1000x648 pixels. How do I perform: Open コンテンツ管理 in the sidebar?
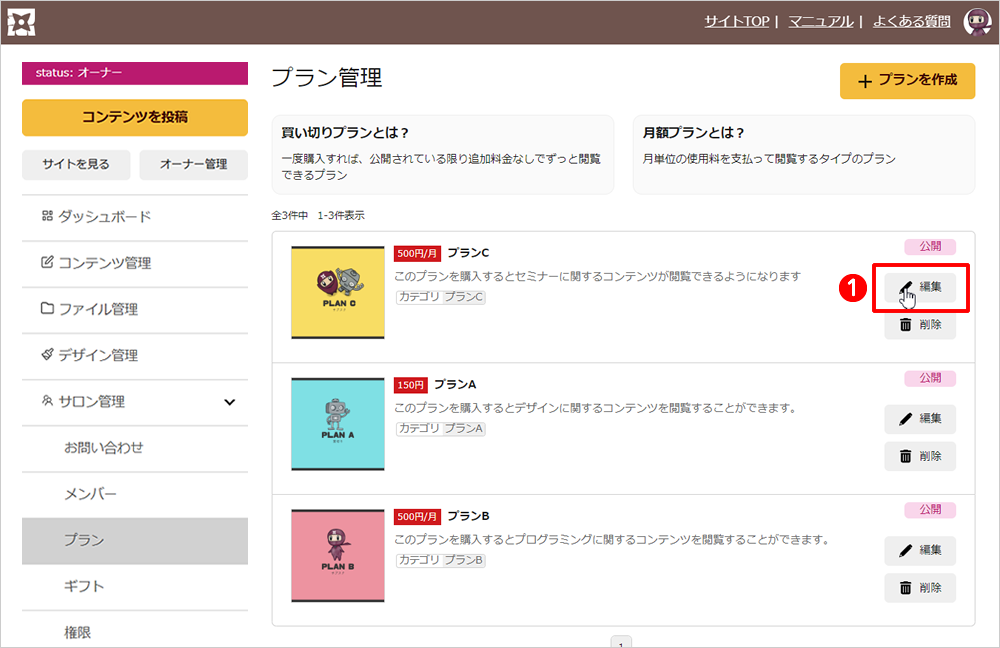coord(104,263)
